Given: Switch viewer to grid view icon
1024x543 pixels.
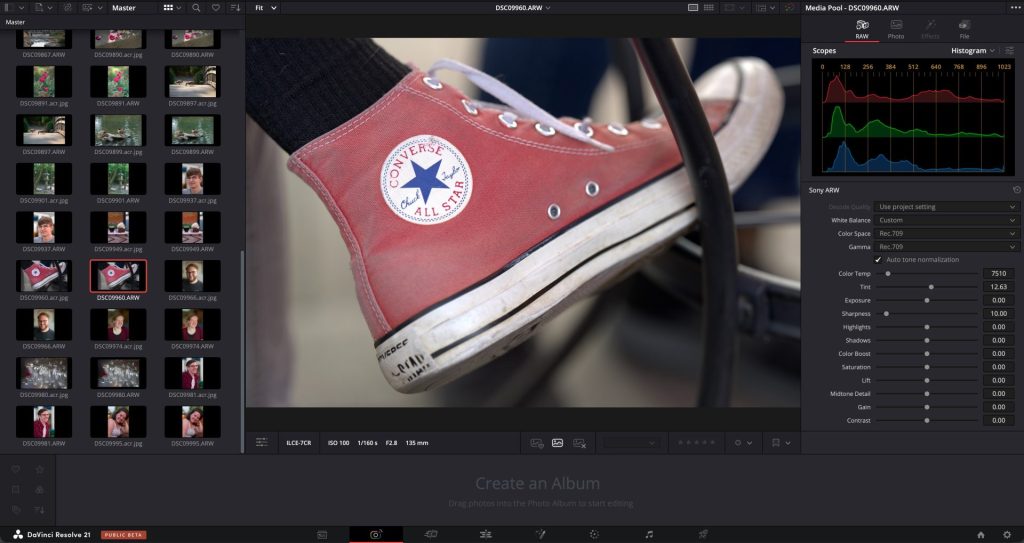Looking at the screenshot, I should pyautogui.click(x=709, y=7).
